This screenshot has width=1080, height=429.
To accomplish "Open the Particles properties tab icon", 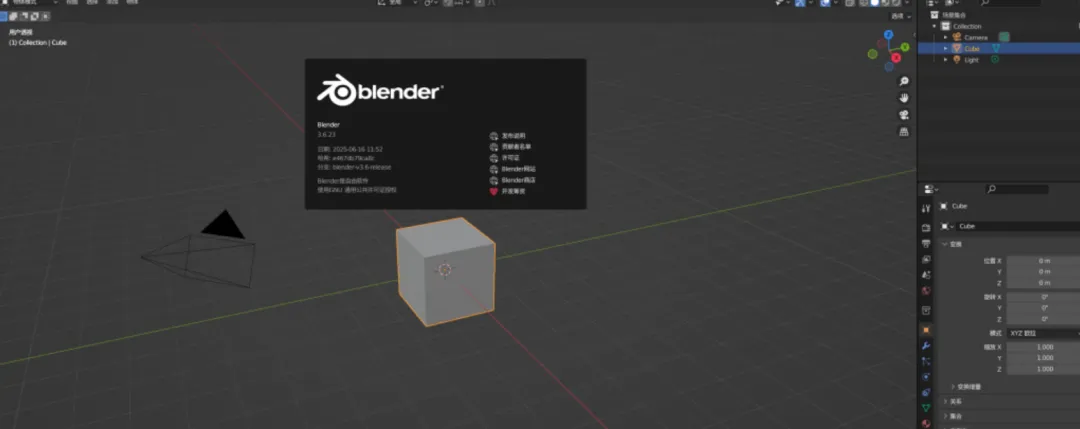I will pyautogui.click(x=926, y=361).
